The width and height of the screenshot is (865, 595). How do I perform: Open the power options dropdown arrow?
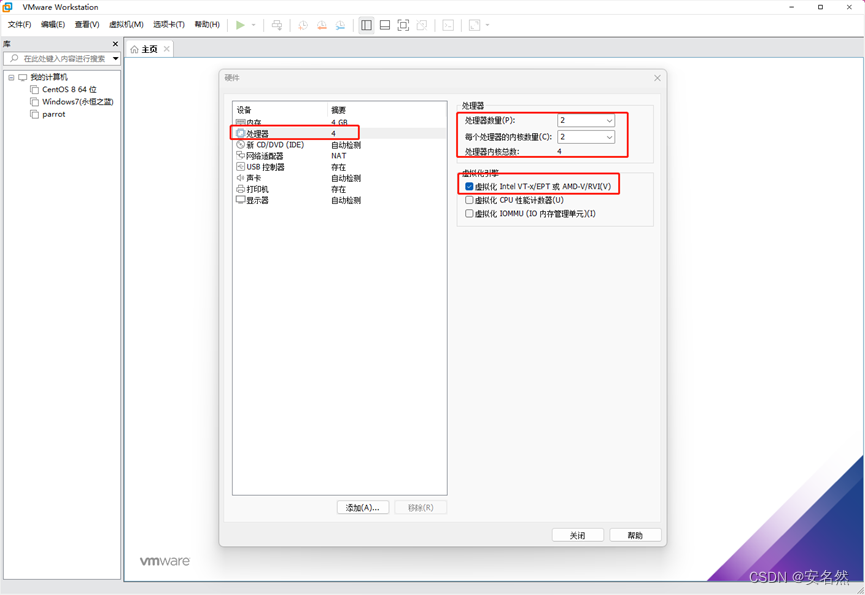point(254,25)
